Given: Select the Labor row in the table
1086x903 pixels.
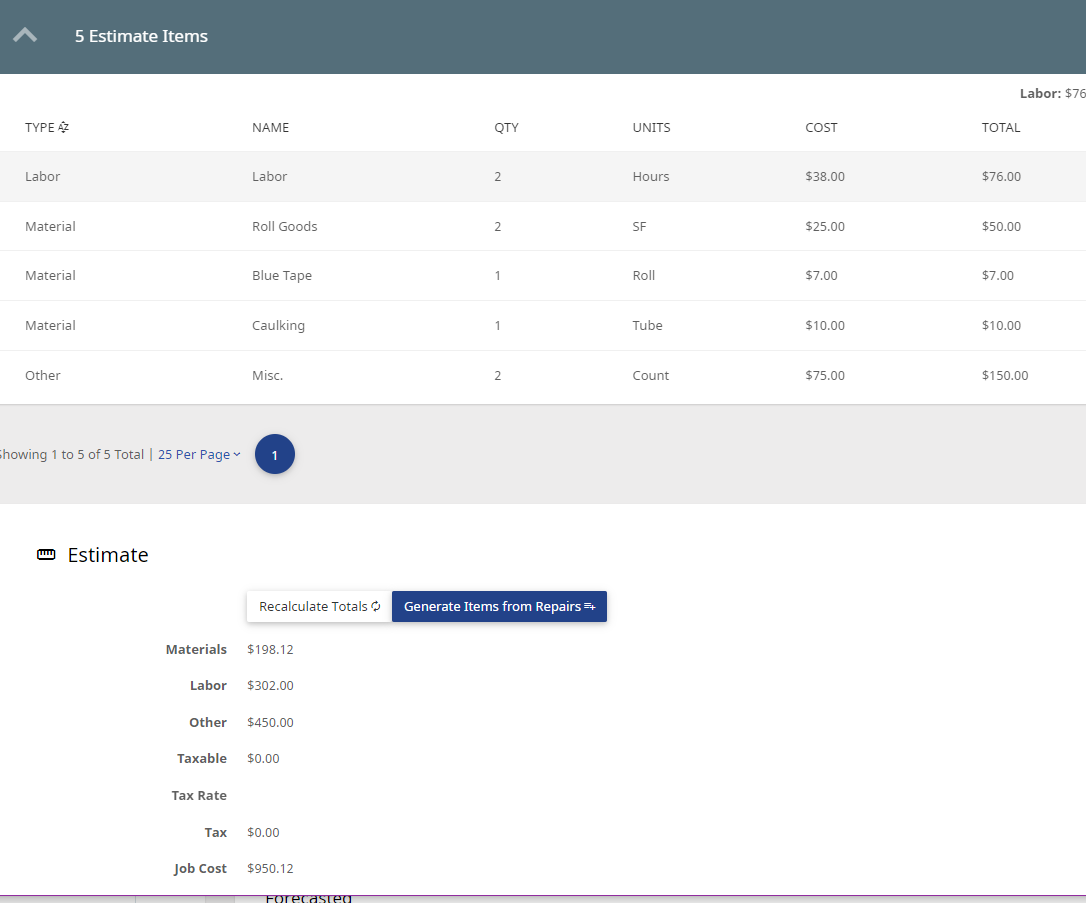Looking at the screenshot, I should click(543, 177).
